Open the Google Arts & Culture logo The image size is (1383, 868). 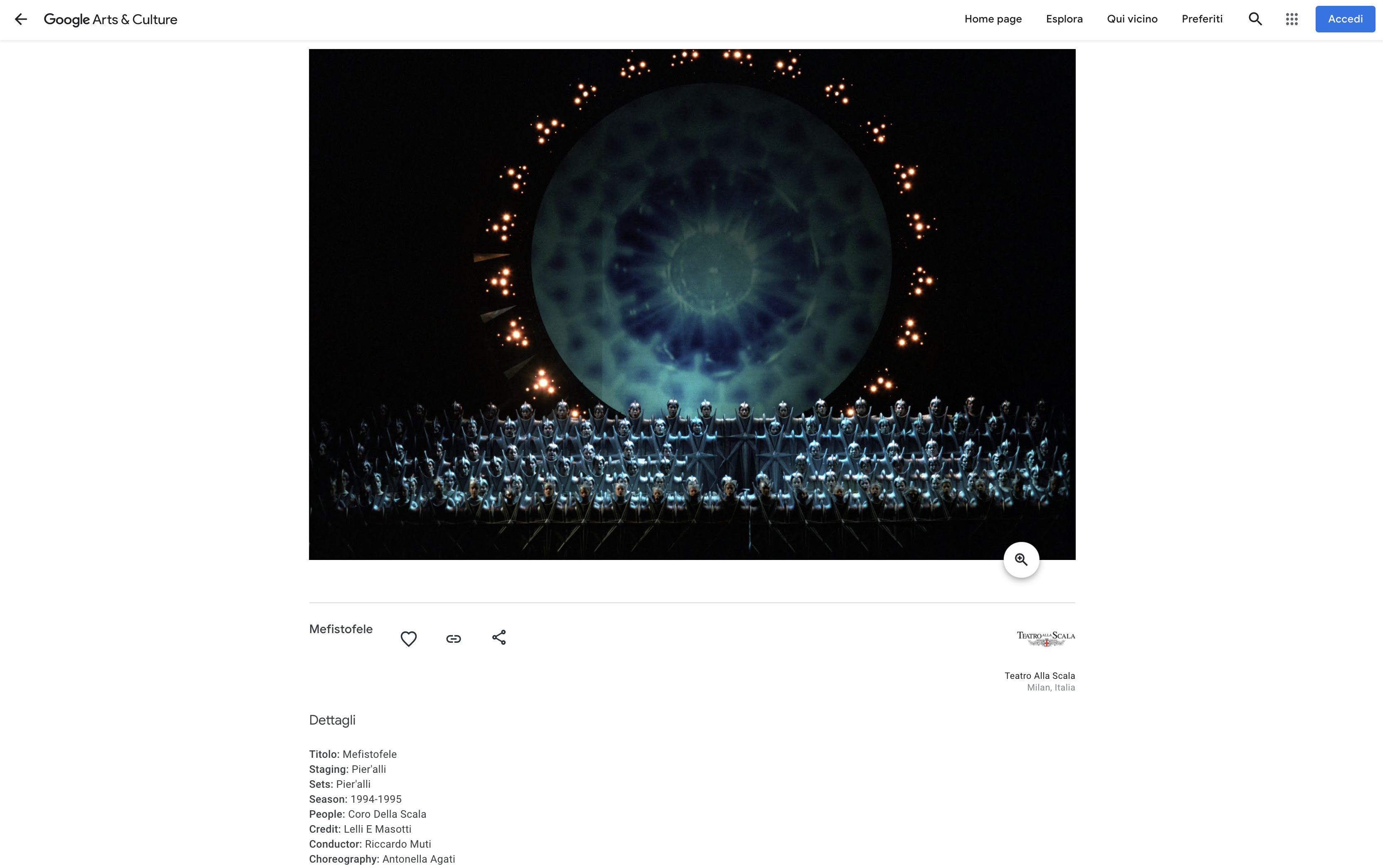(x=110, y=20)
